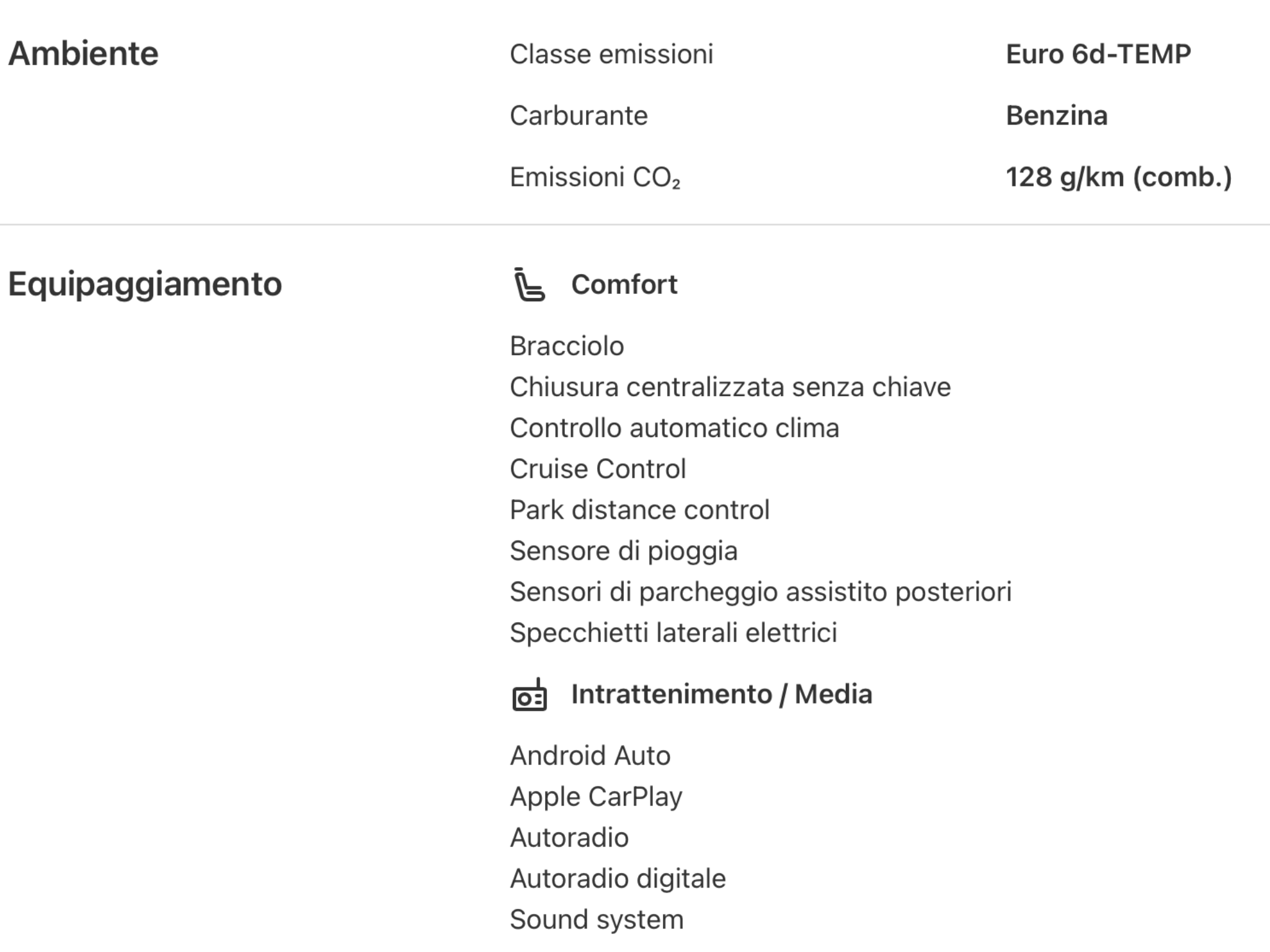Click Sensori di parcheggio assistito posteriori
1270x952 pixels.
760,591
